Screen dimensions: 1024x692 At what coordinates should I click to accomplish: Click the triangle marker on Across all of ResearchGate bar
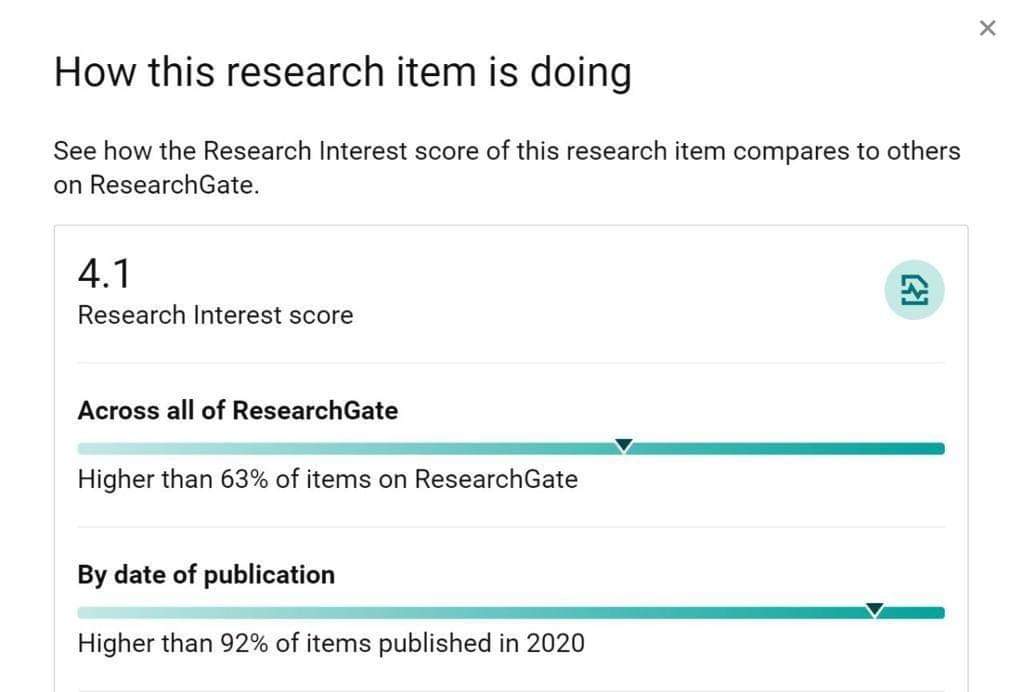click(624, 445)
